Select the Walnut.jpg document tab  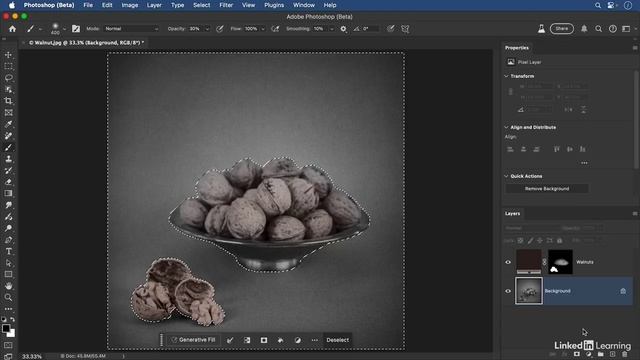click(86, 42)
